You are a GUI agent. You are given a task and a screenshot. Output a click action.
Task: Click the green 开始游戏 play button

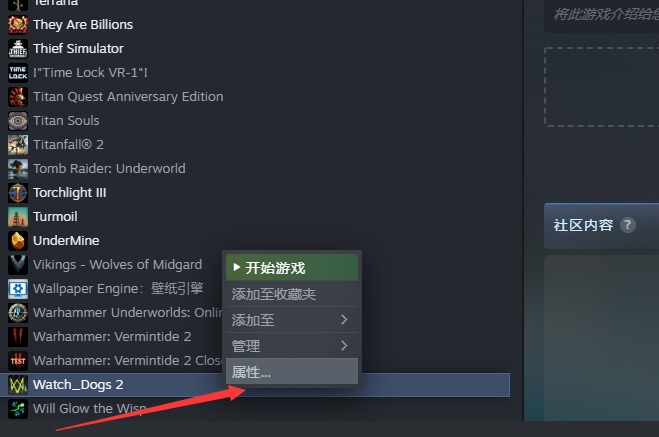[x=292, y=267]
